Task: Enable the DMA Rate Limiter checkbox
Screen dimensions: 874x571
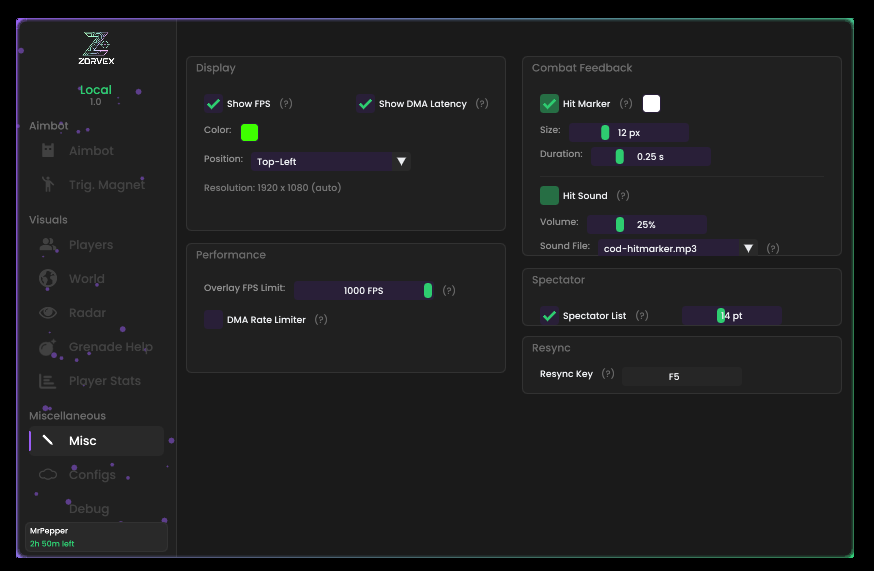Action: tap(213, 320)
